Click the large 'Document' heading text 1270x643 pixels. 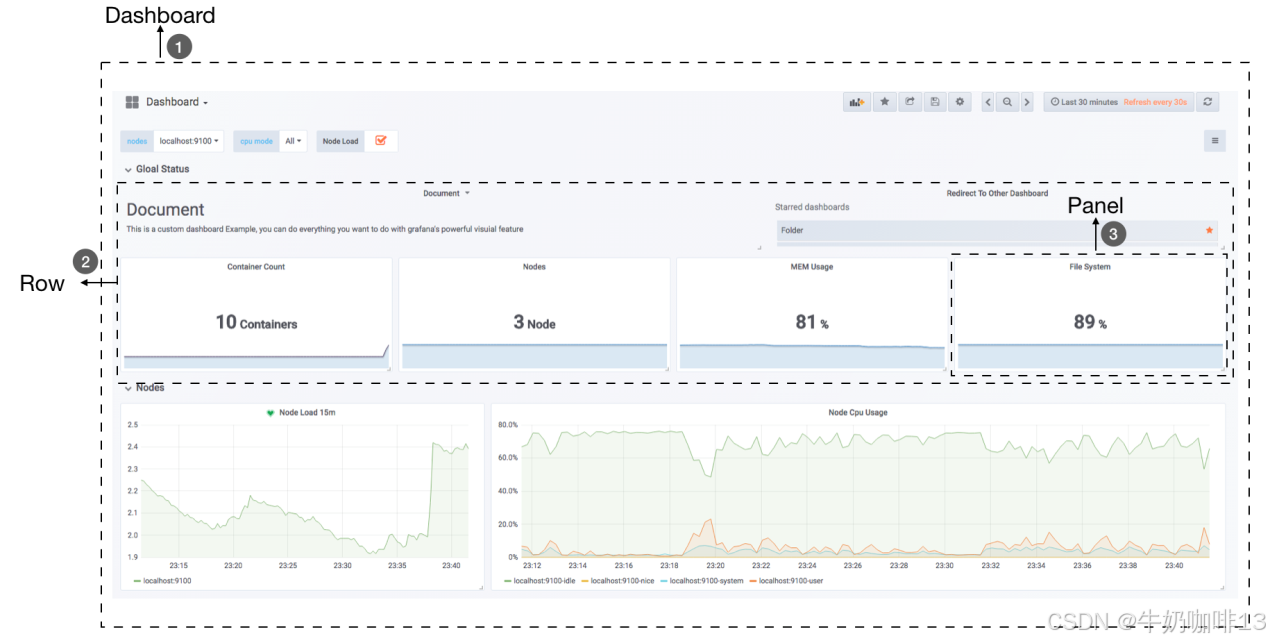point(165,209)
